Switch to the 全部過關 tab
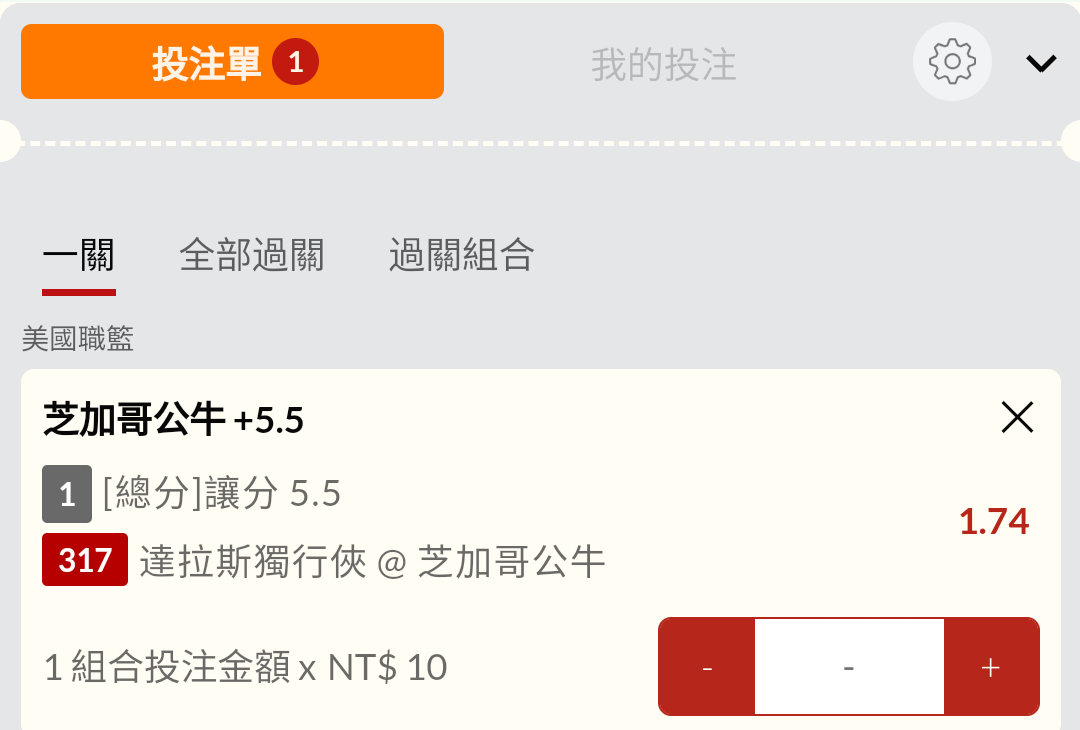Screen dimensions: 1080x730 pos(252,256)
